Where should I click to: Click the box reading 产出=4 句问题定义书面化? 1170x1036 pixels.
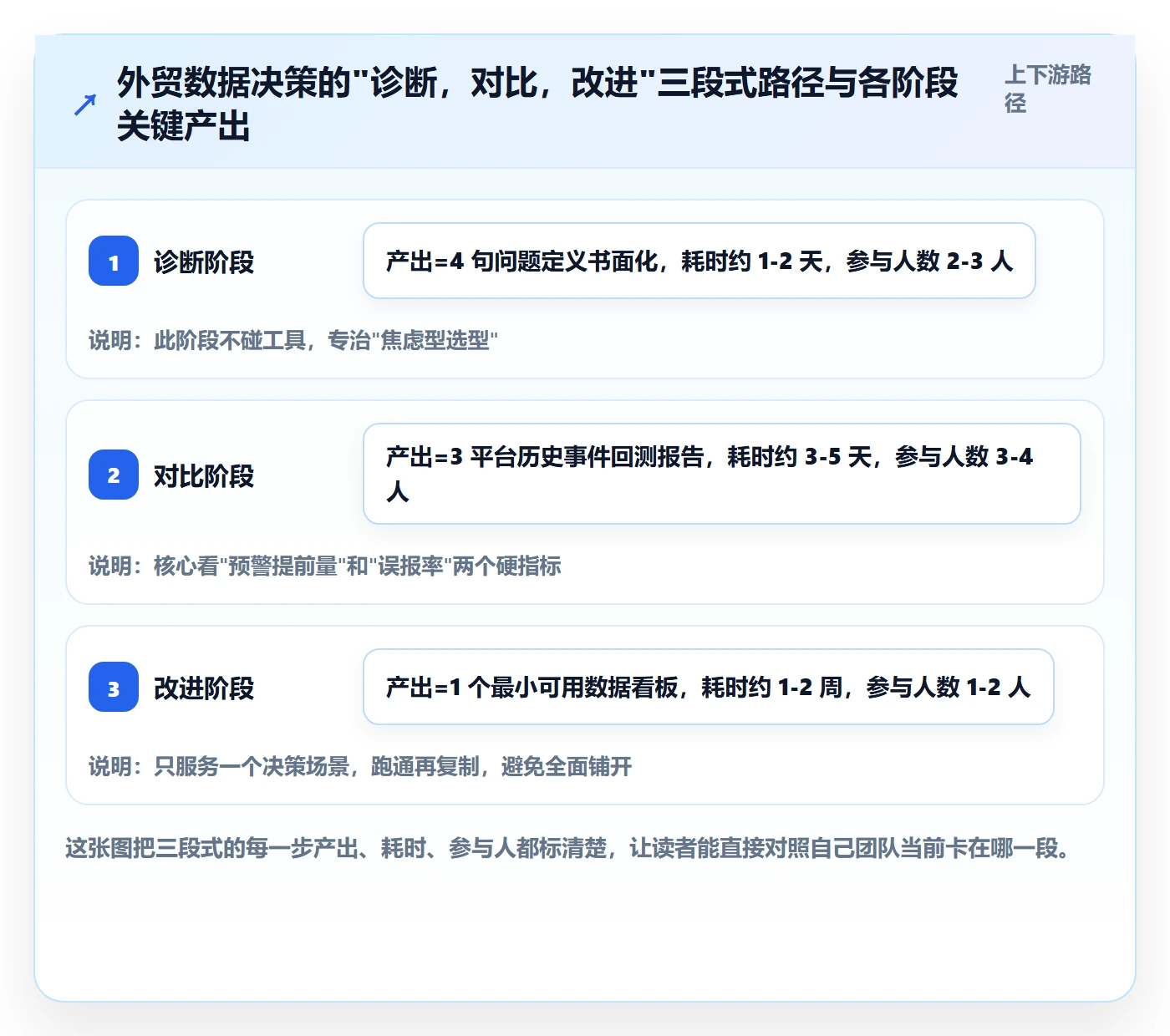(699, 261)
